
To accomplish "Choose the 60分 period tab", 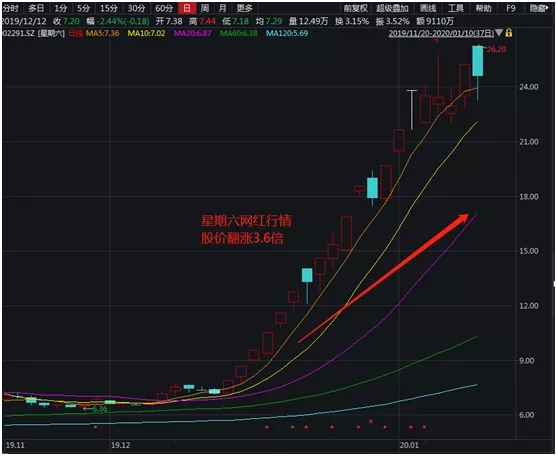I will coord(164,8).
